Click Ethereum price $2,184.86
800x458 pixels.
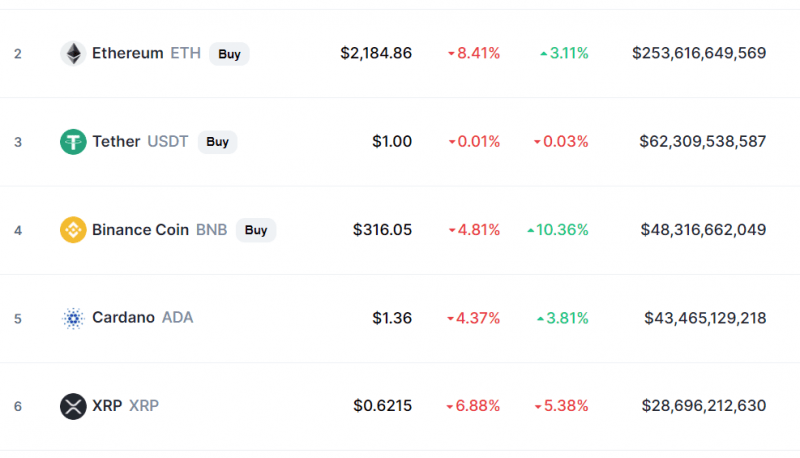(376, 53)
